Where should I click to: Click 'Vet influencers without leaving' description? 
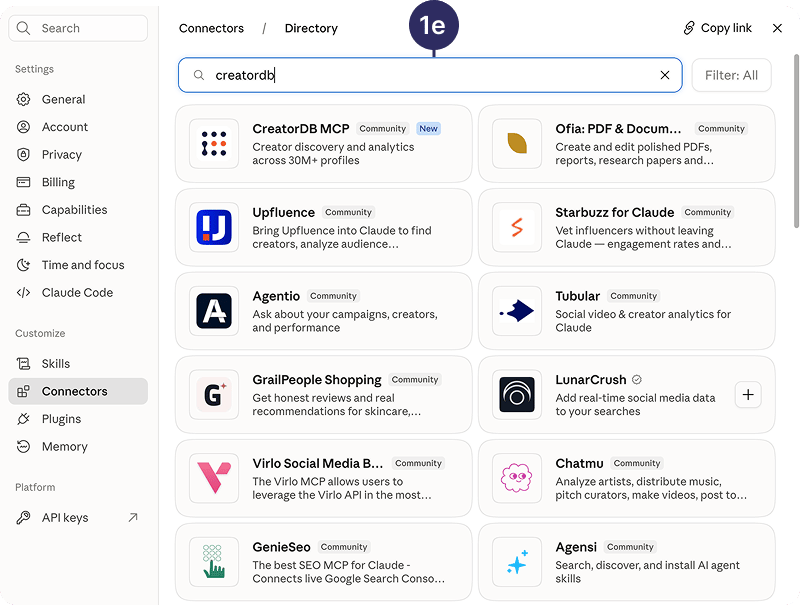(x=643, y=237)
